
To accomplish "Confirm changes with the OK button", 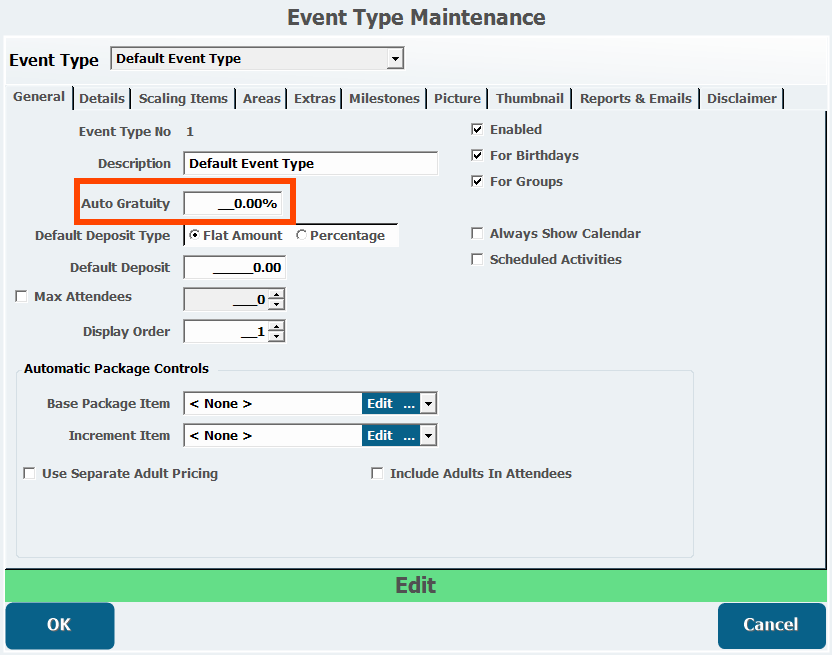I will click(59, 625).
